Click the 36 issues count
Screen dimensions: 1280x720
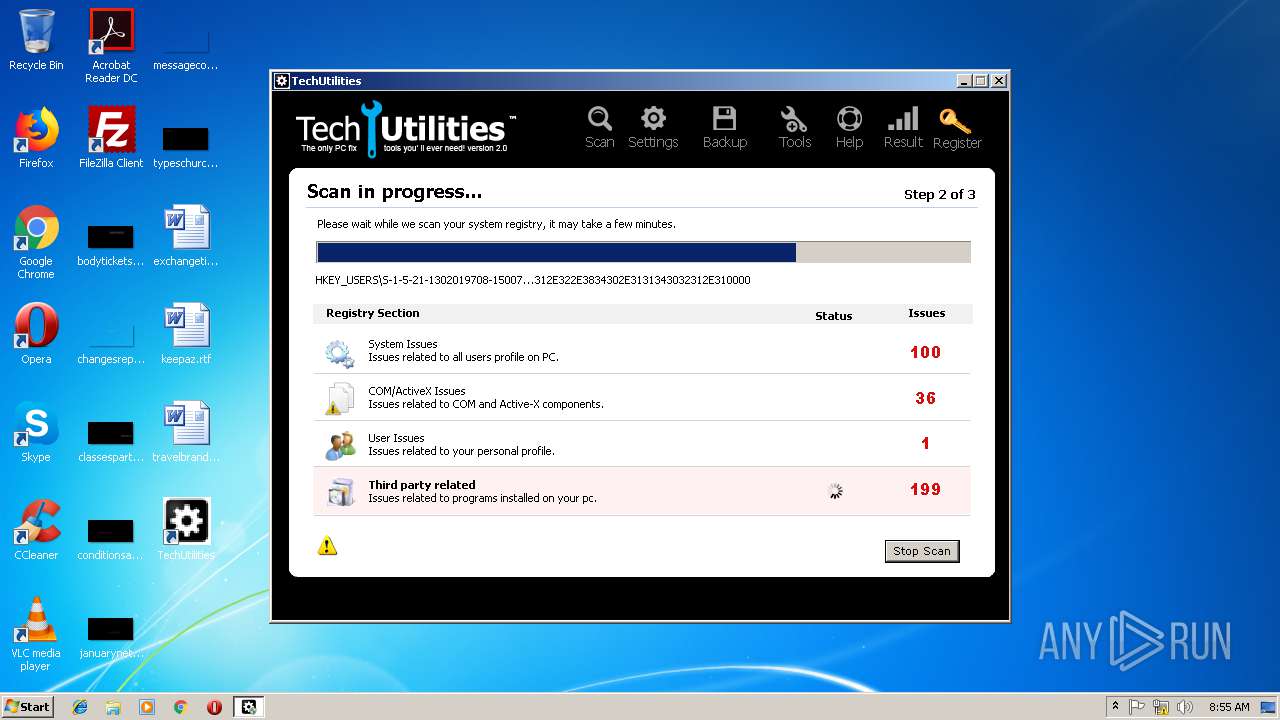point(926,398)
